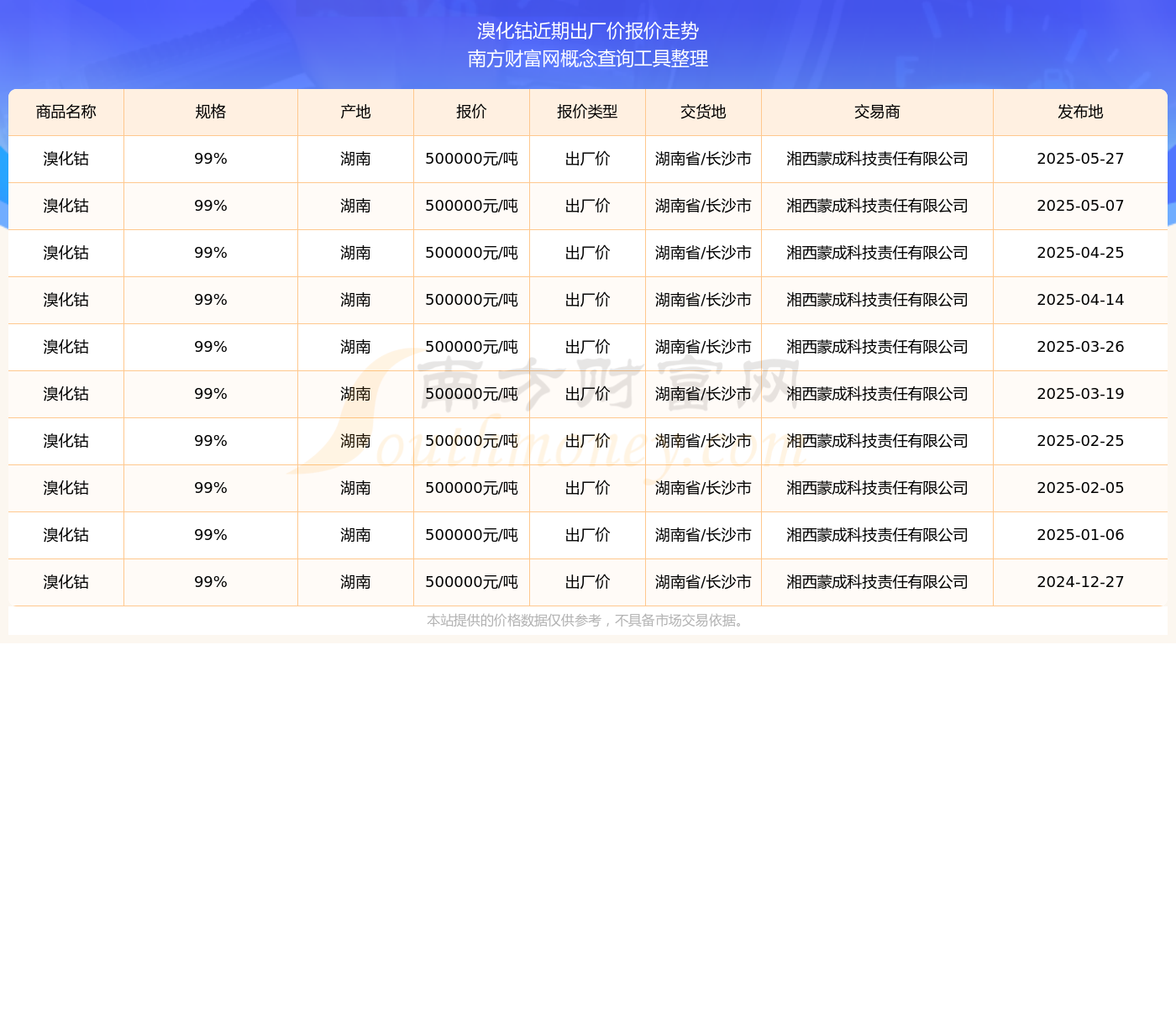
Task: Click 湘西蒙成科技责任有限公司 in the 2025-03-26 row
Action: 877,347
